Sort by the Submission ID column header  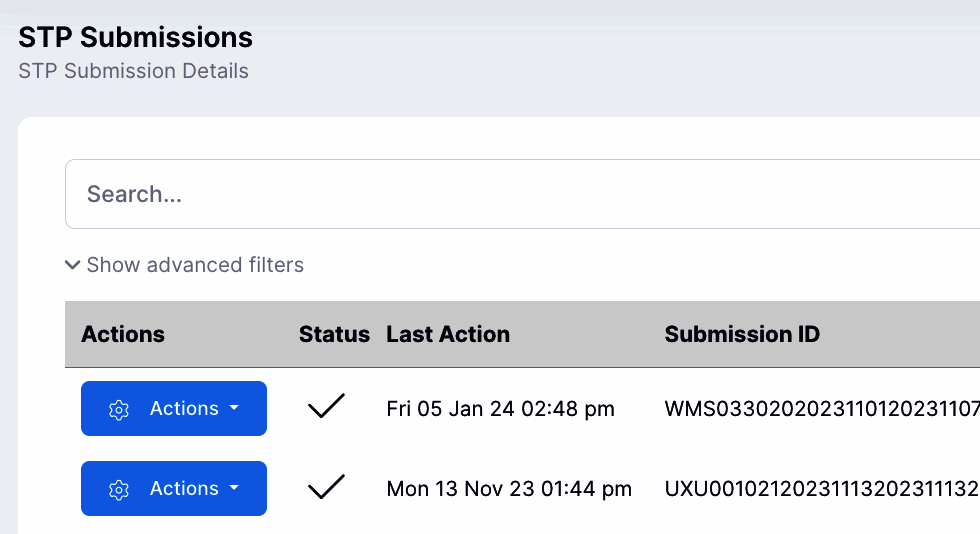[742, 334]
